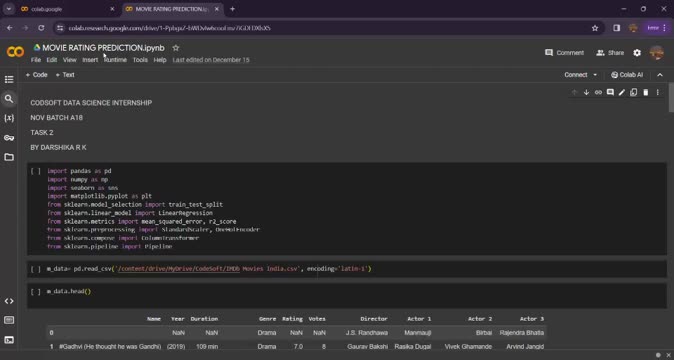Delete cell with trash icon
674x360 pixels.
point(646,92)
